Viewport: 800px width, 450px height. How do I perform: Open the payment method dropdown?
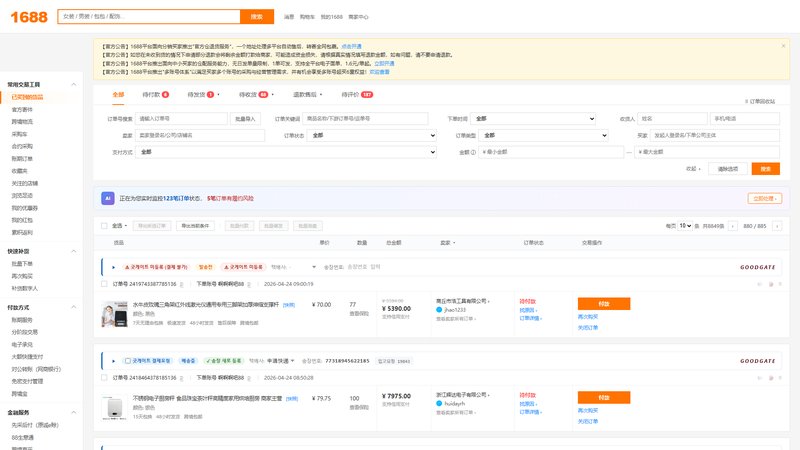coord(286,152)
